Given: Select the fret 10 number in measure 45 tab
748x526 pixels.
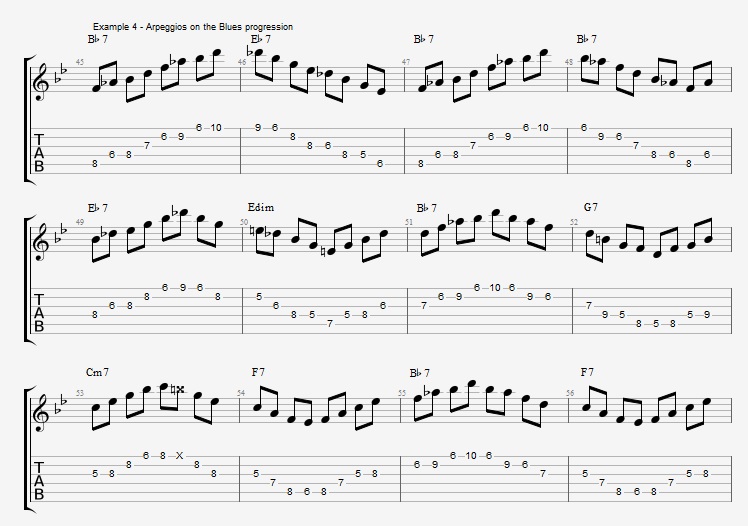Looking at the screenshot, I should tap(216, 128).
